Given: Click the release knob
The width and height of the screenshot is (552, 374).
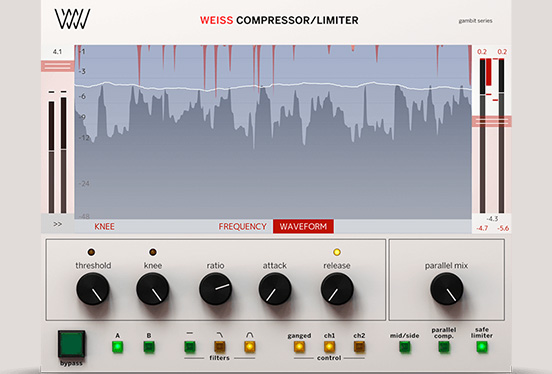Looking at the screenshot, I should (x=337, y=289).
